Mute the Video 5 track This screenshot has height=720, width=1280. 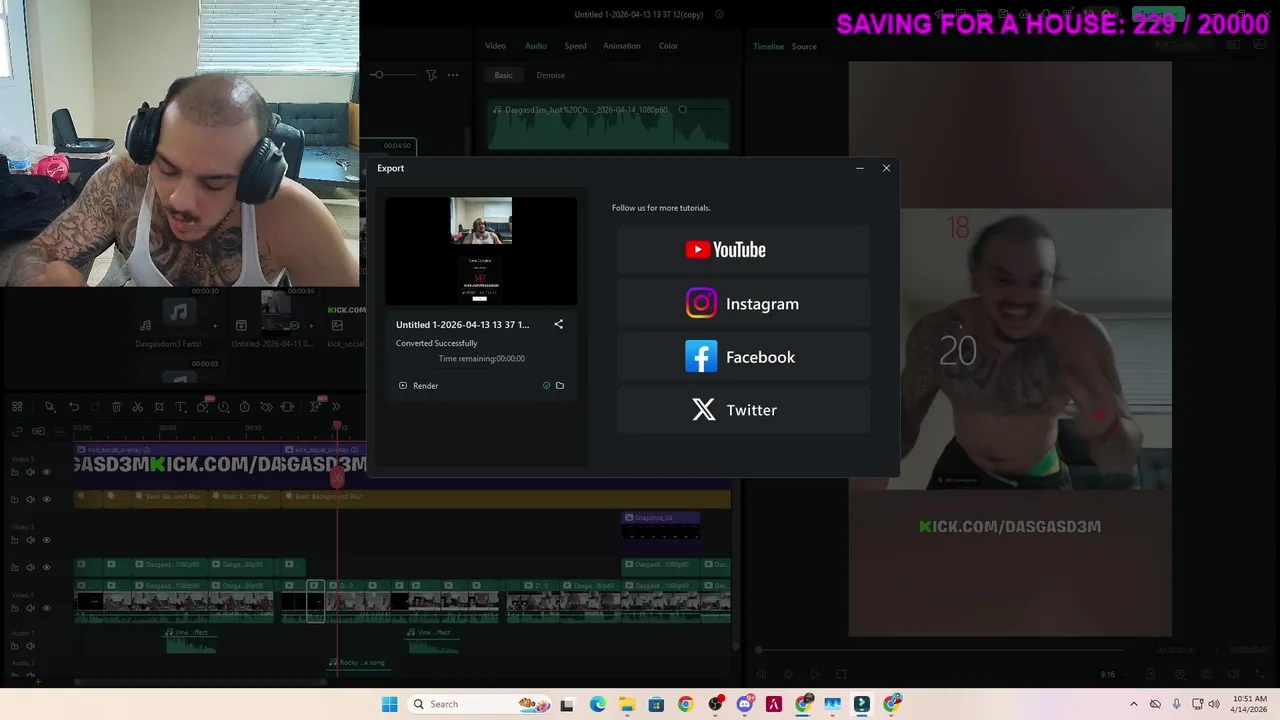(30, 472)
